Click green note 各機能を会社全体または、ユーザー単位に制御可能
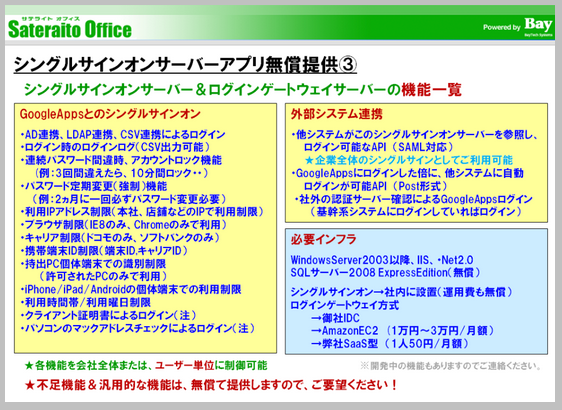Image resolution: width=562 pixels, height=410 pixels. tap(146, 366)
